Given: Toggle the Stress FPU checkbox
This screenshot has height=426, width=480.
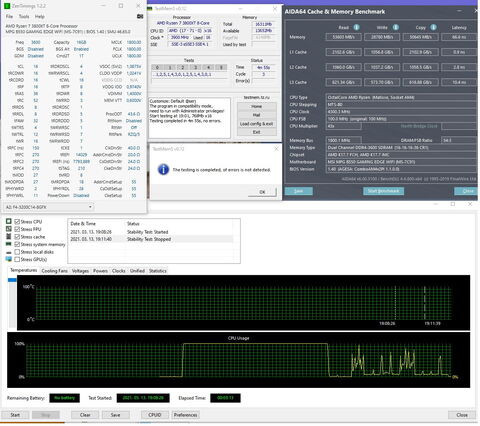Looking at the screenshot, I should [x=17, y=229].
